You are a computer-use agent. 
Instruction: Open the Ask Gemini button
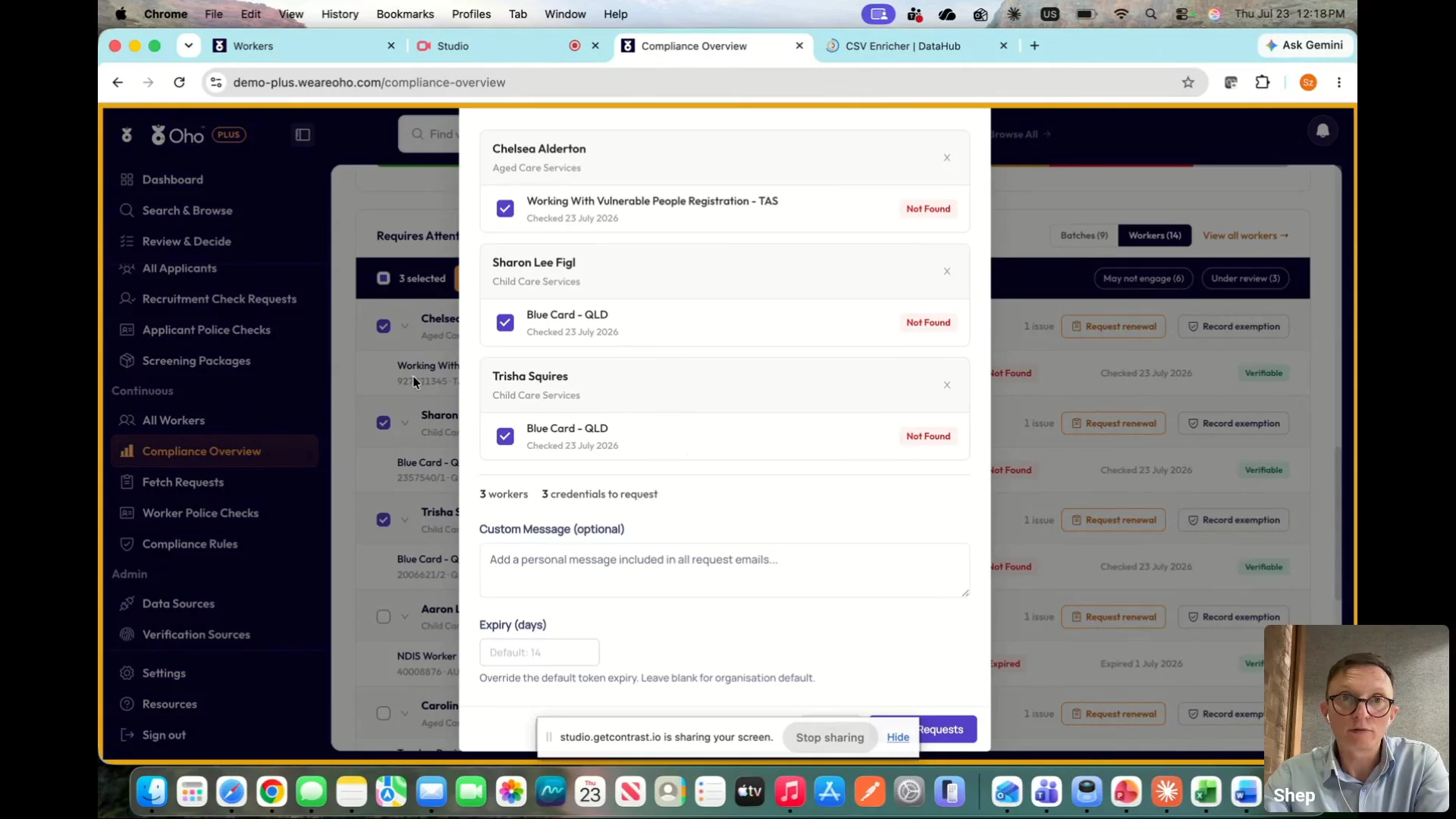pos(1304,45)
